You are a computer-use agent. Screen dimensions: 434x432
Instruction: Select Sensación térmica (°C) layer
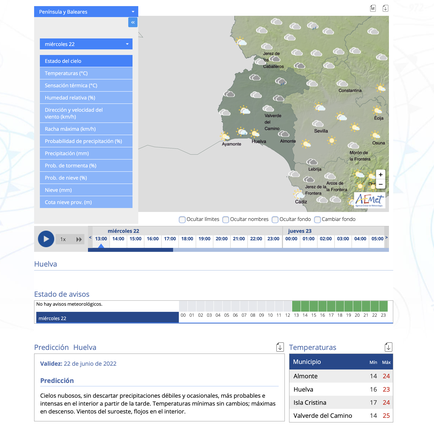[86, 86]
